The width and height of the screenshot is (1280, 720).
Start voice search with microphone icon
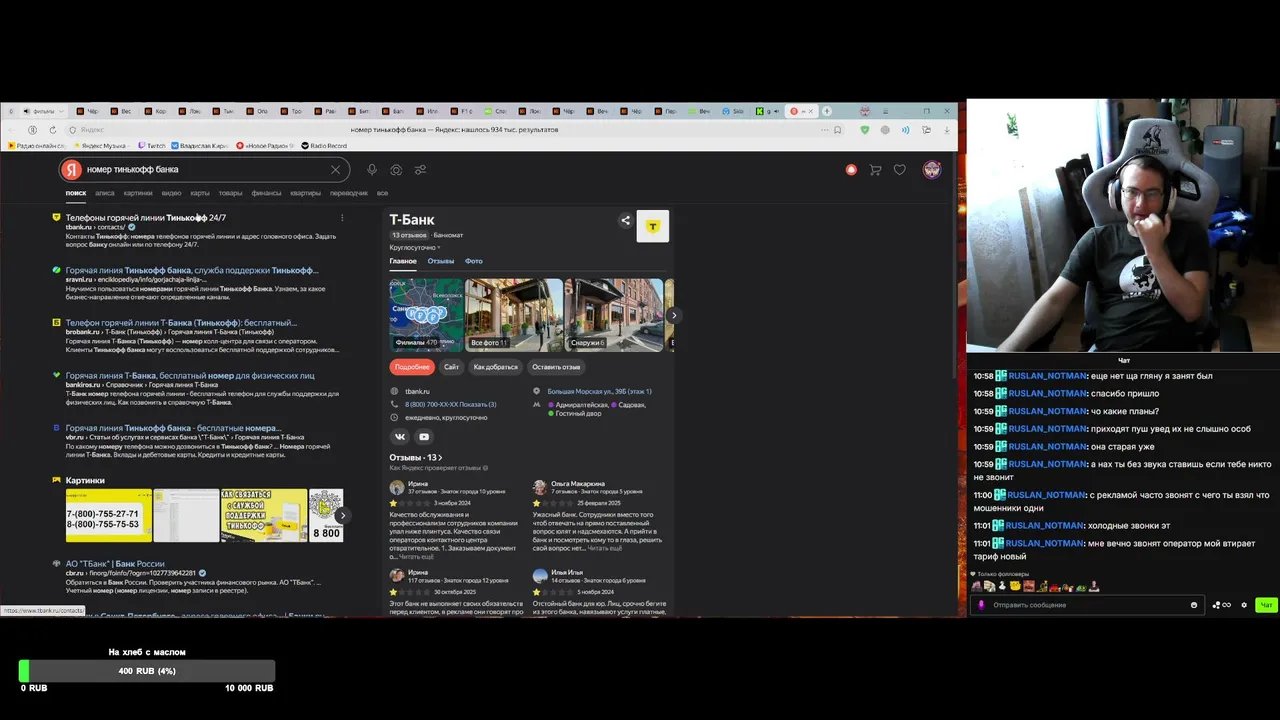[372, 170]
